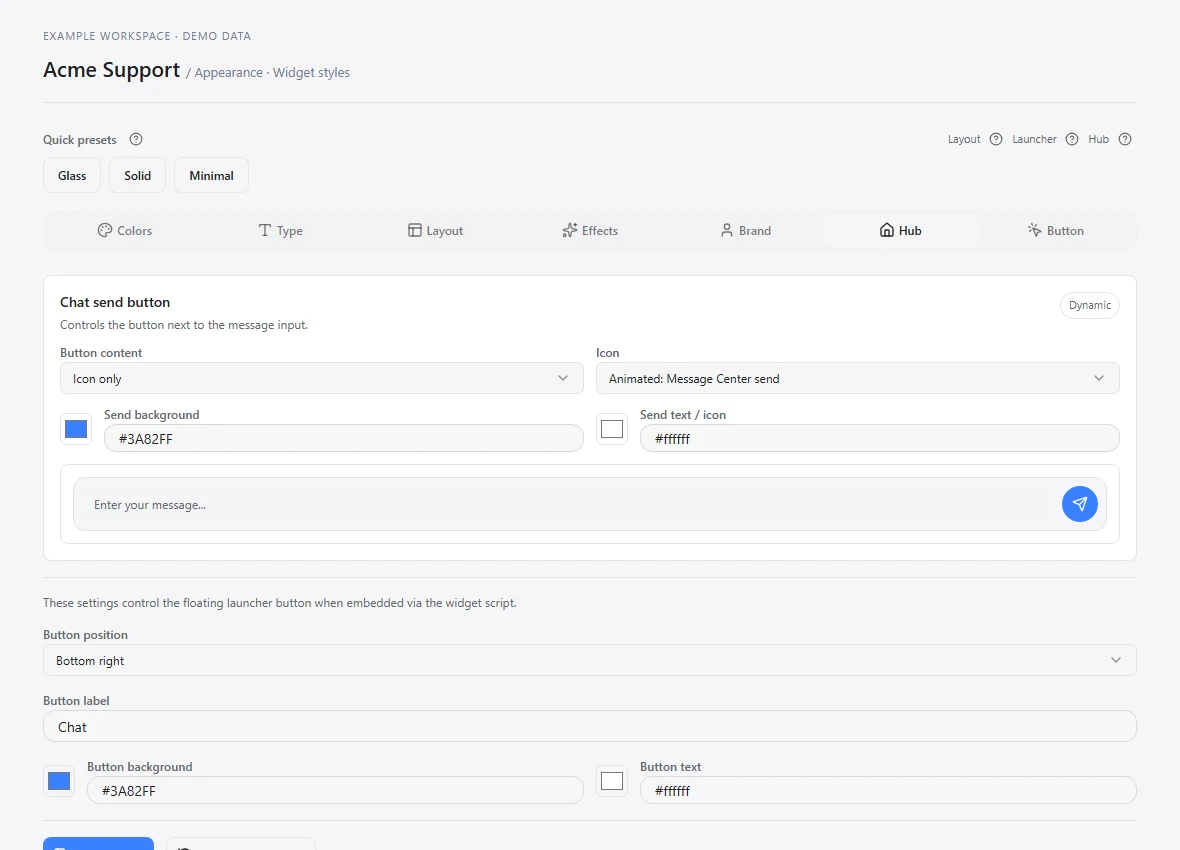The height and width of the screenshot is (850, 1180).
Task: Click the Acme Support heading
Action: (x=111, y=70)
